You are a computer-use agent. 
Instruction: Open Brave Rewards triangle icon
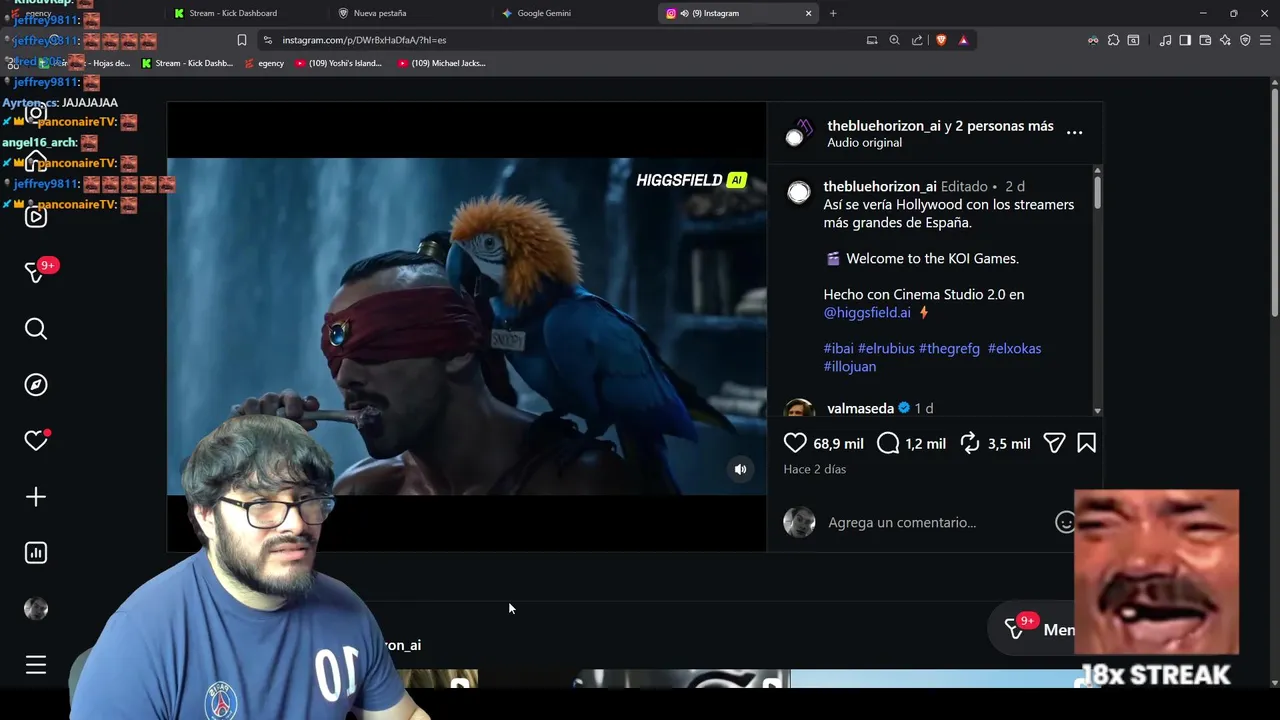(x=963, y=40)
